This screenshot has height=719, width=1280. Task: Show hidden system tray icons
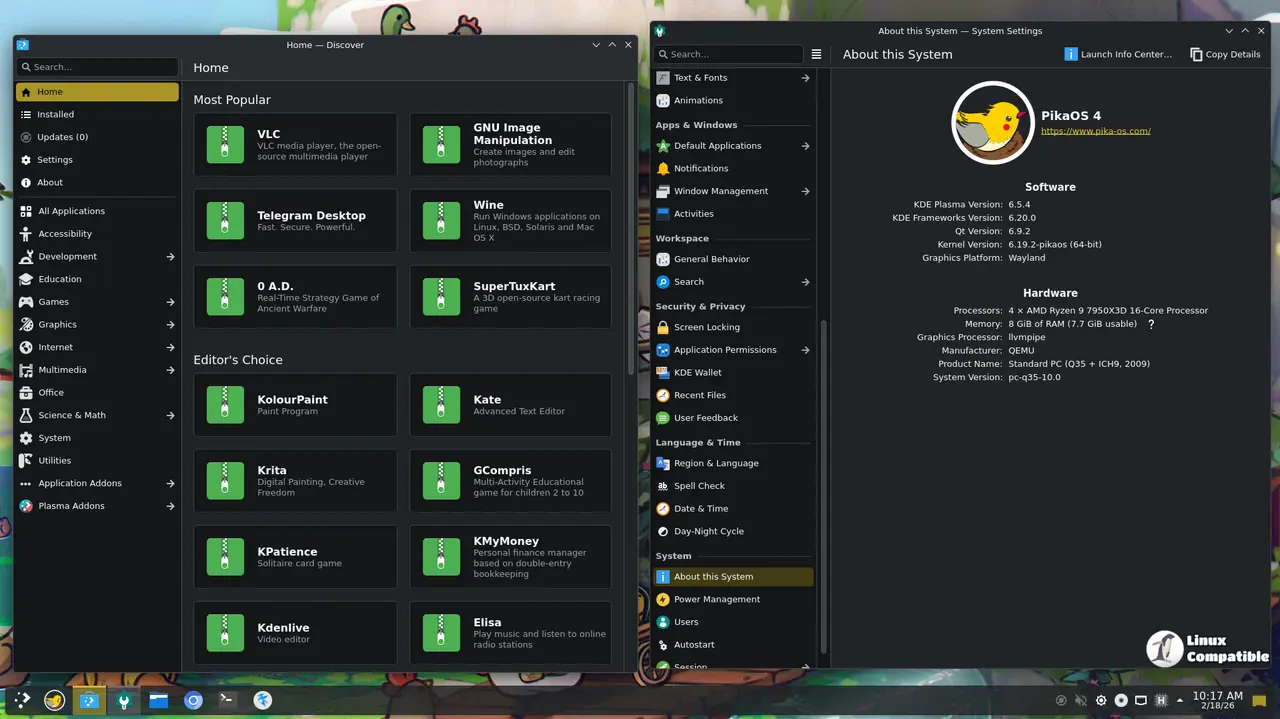1180,700
